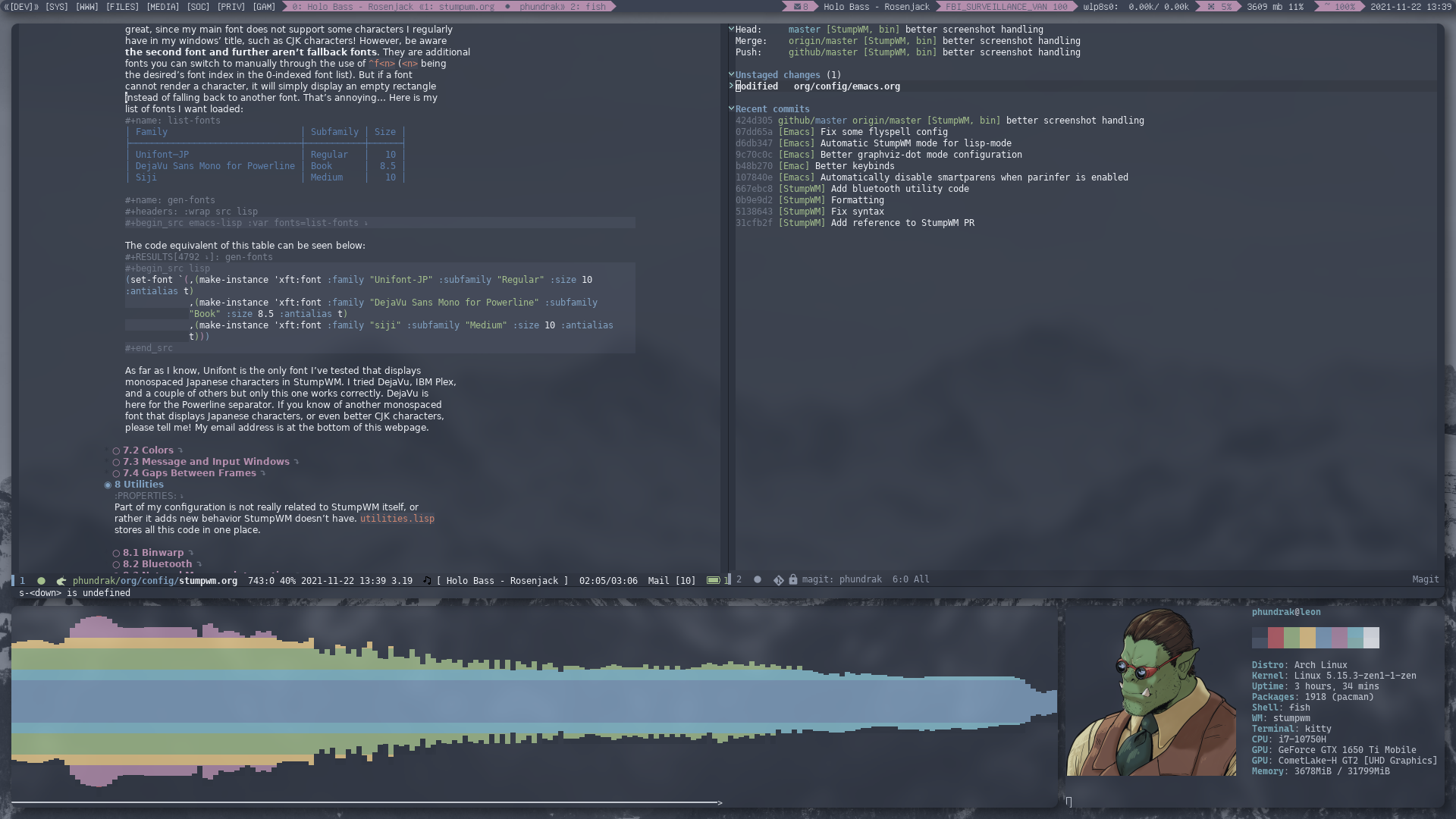Toggle the [DEV] workspace tag
The height and width of the screenshot is (819, 1456).
20,6
